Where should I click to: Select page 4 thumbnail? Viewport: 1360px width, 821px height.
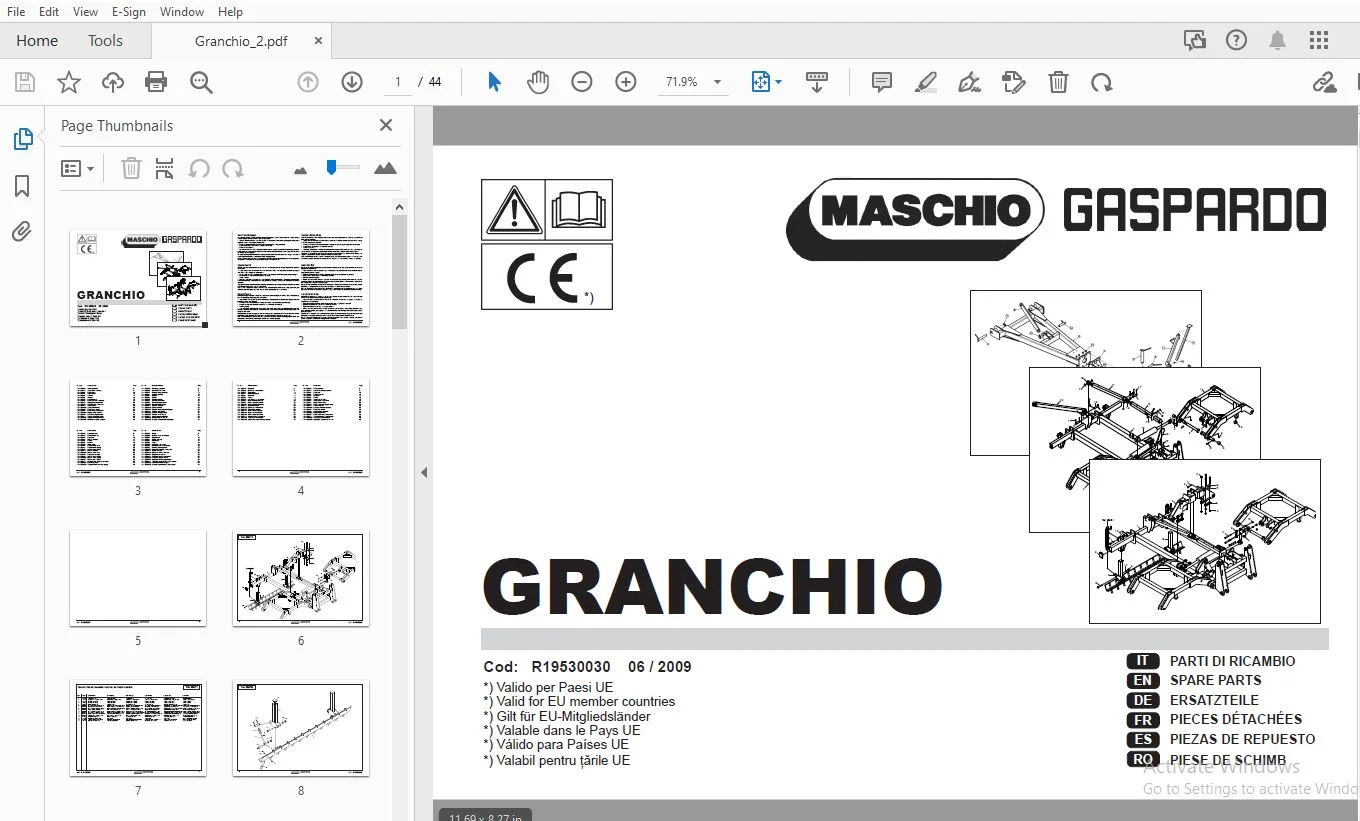(x=301, y=428)
